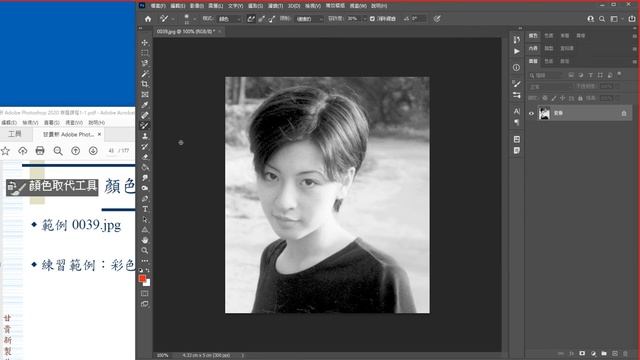Image resolution: width=640 pixels, height=360 pixels.
Task: Click the Background layer lock icon
Action: point(624,113)
